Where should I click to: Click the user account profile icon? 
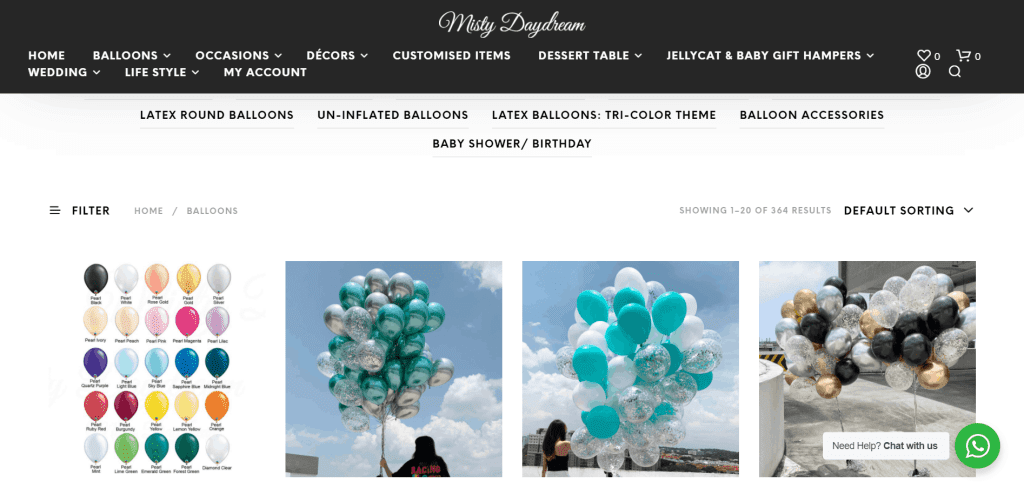923,71
